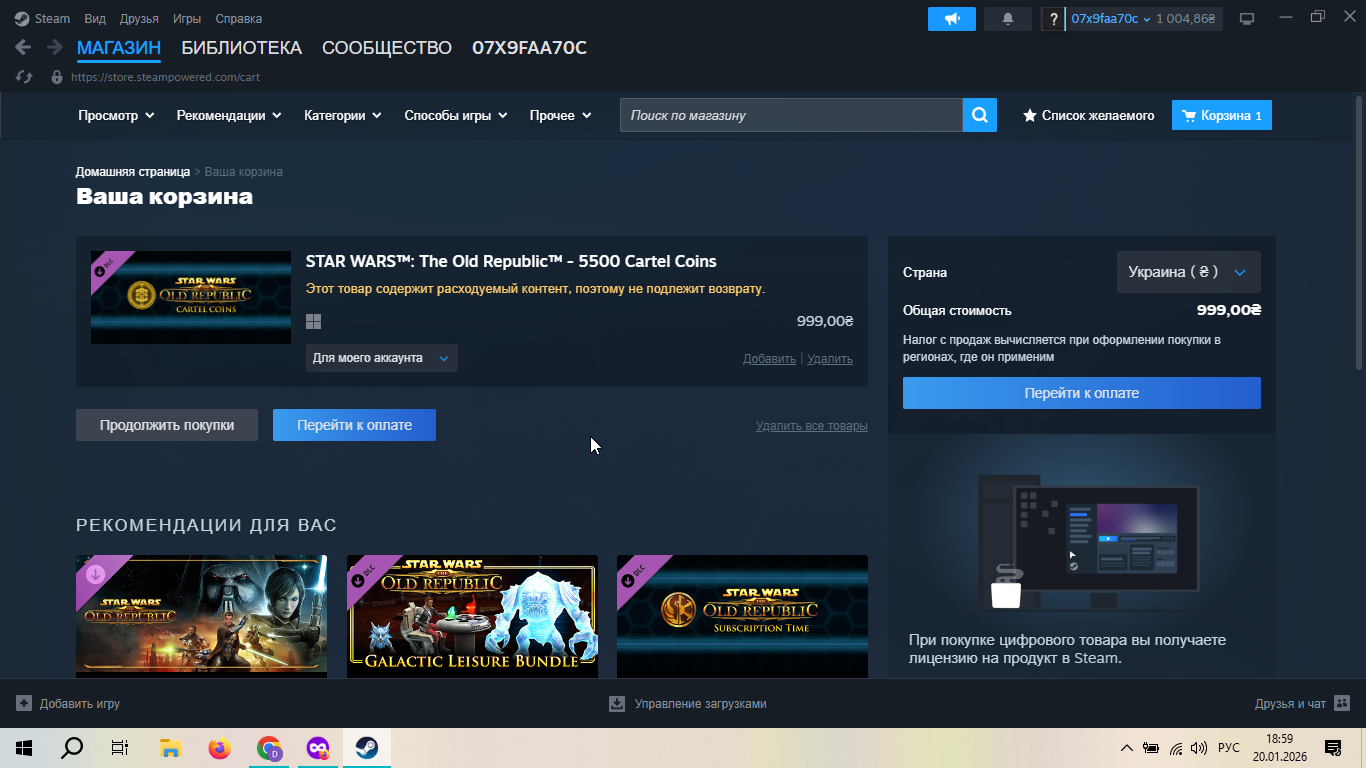
Task: Click the downloads manager icon
Action: [617, 704]
